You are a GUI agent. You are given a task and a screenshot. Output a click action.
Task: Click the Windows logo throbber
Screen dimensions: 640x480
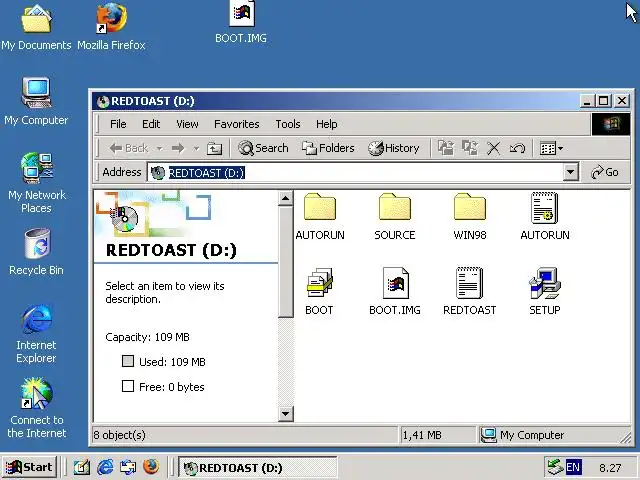[x=611, y=124]
